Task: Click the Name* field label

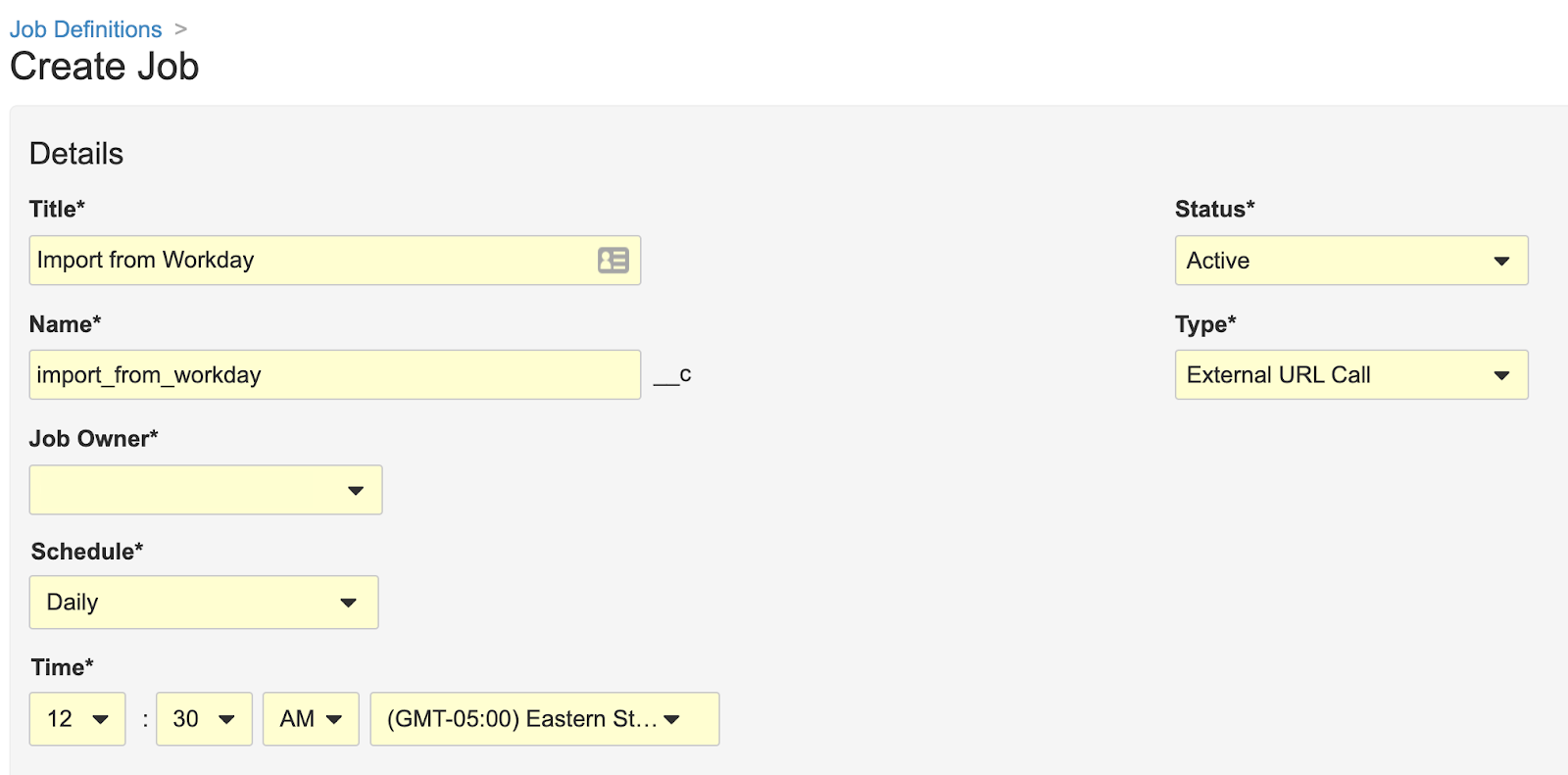Action: pos(65,324)
